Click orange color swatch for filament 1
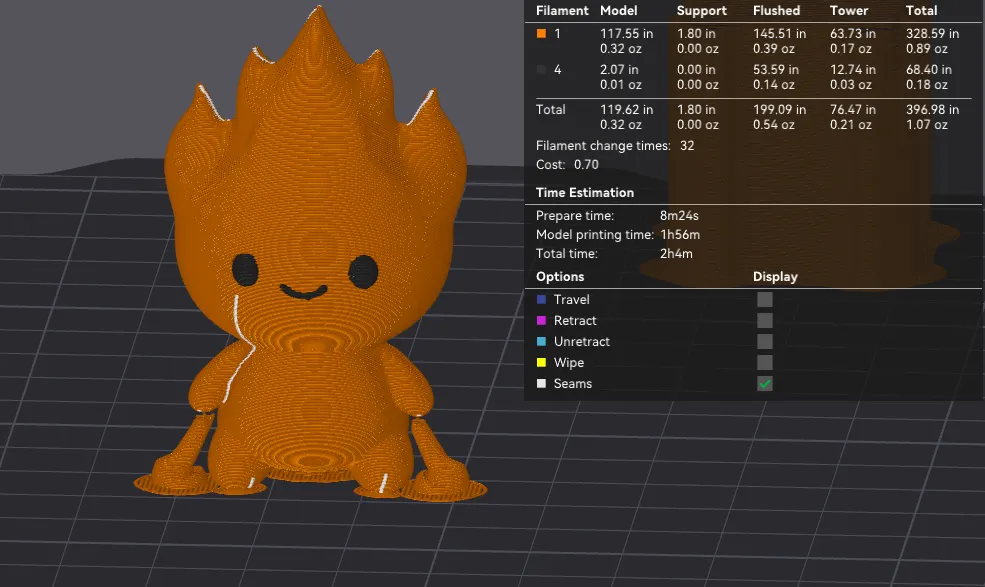985x587 pixels. click(541, 34)
